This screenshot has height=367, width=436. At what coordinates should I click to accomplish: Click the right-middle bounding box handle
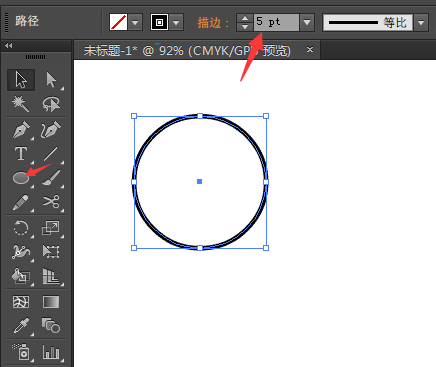click(266, 182)
